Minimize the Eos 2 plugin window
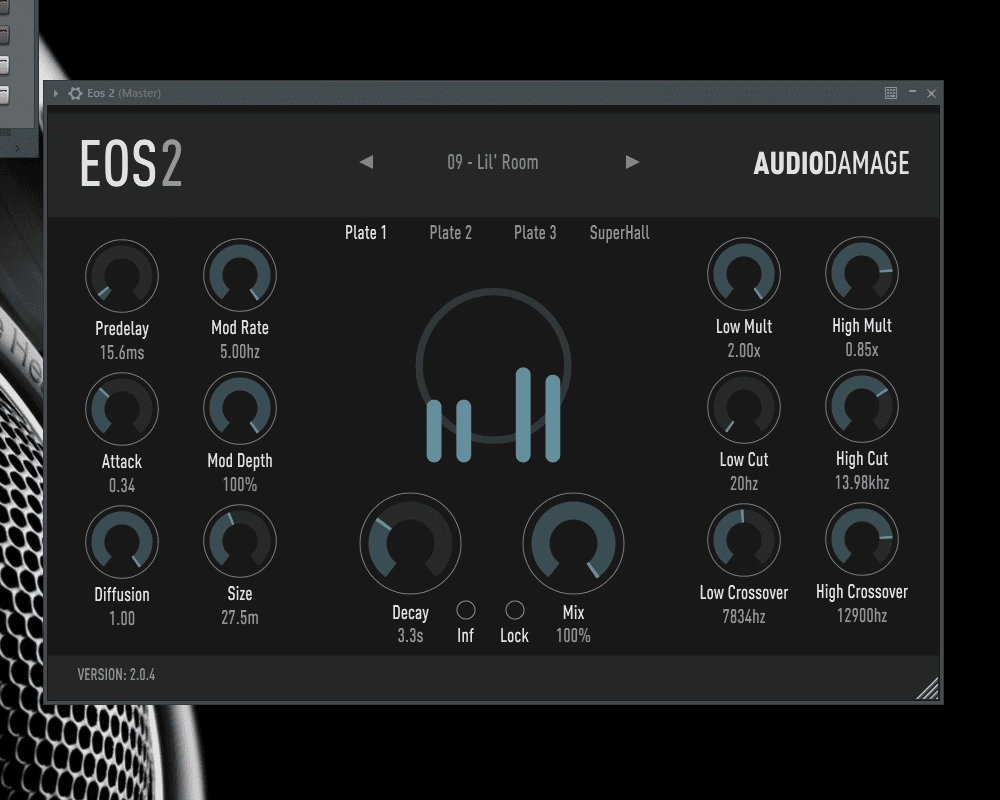Image resolution: width=1000 pixels, height=800 pixels. (x=913, y=93)
